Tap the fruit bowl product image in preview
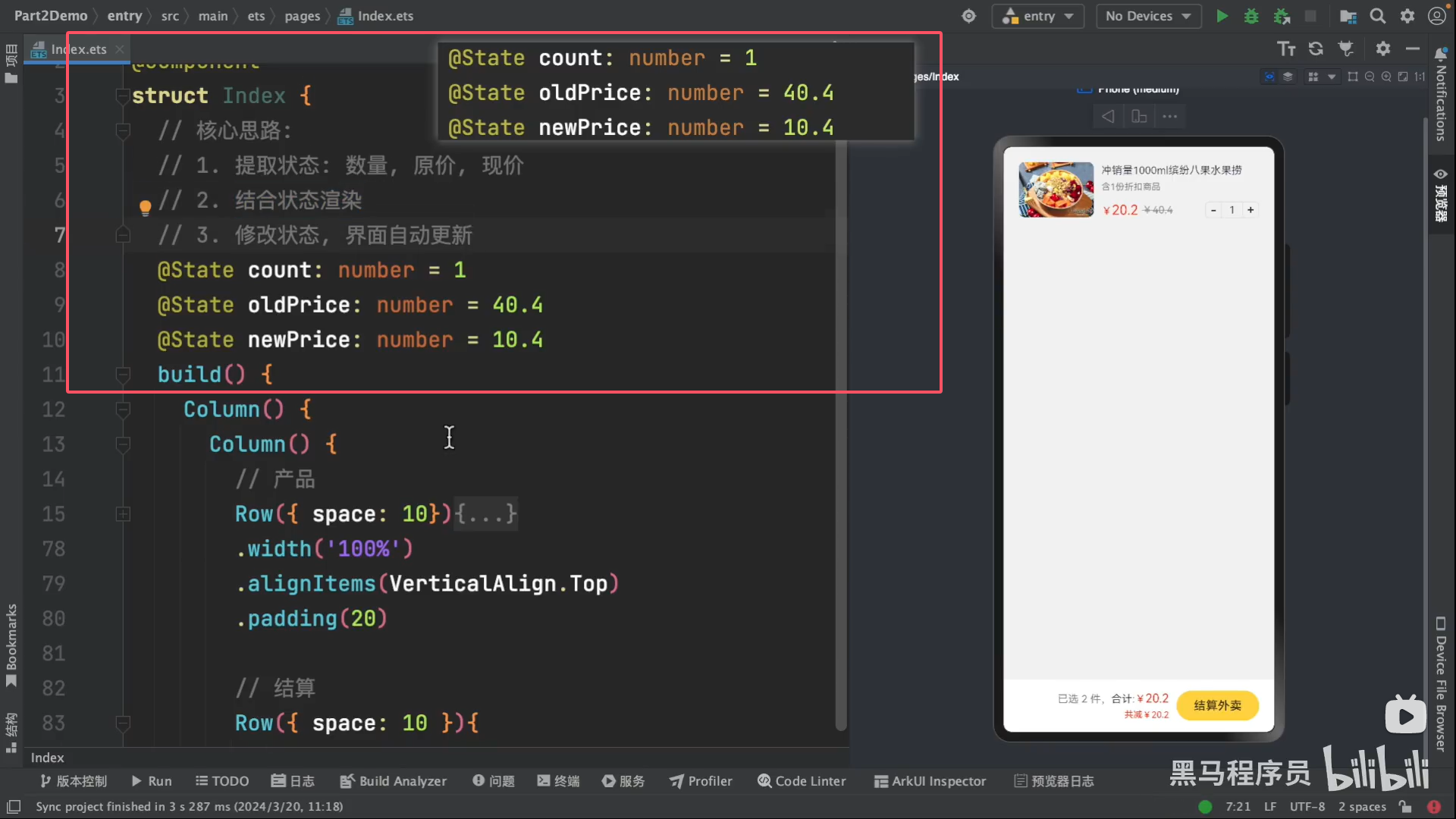The image size is (1456, 819). 1056,190
